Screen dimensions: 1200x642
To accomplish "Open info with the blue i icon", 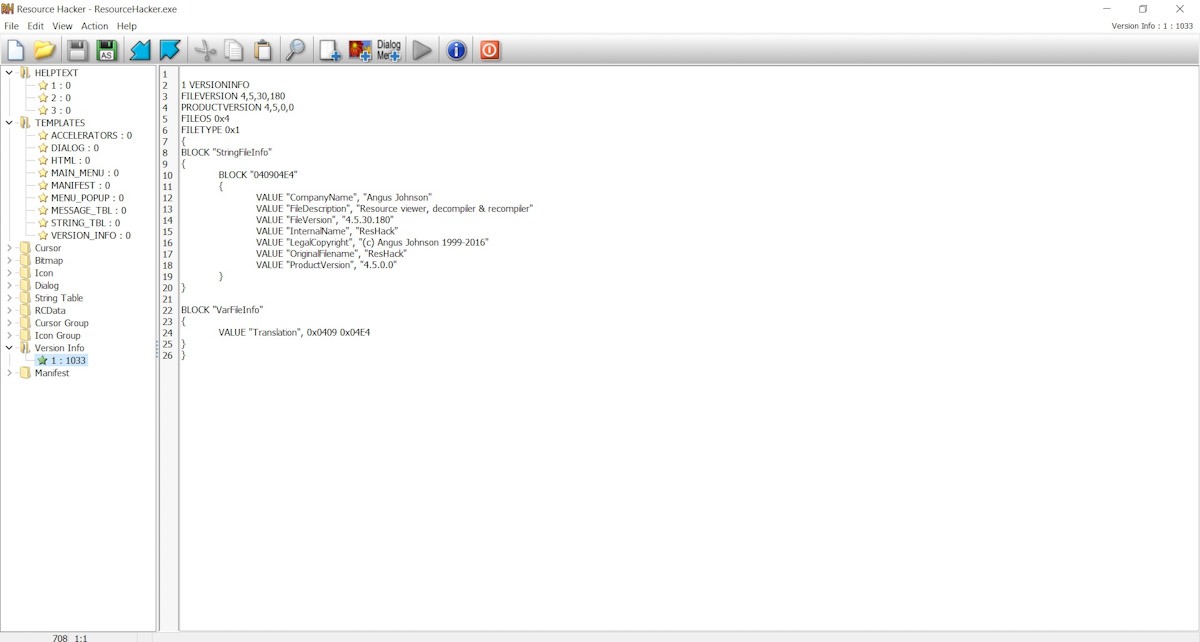I will (x=456, y=50).
